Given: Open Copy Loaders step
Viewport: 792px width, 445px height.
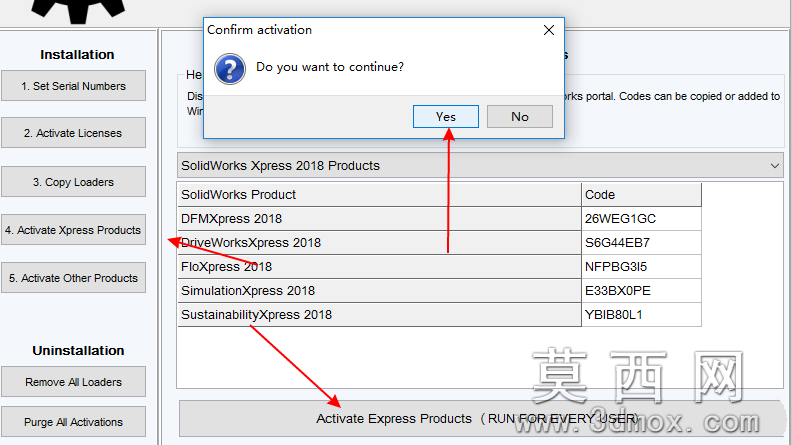Looking at the screenshot, I should tap(73, 182).
